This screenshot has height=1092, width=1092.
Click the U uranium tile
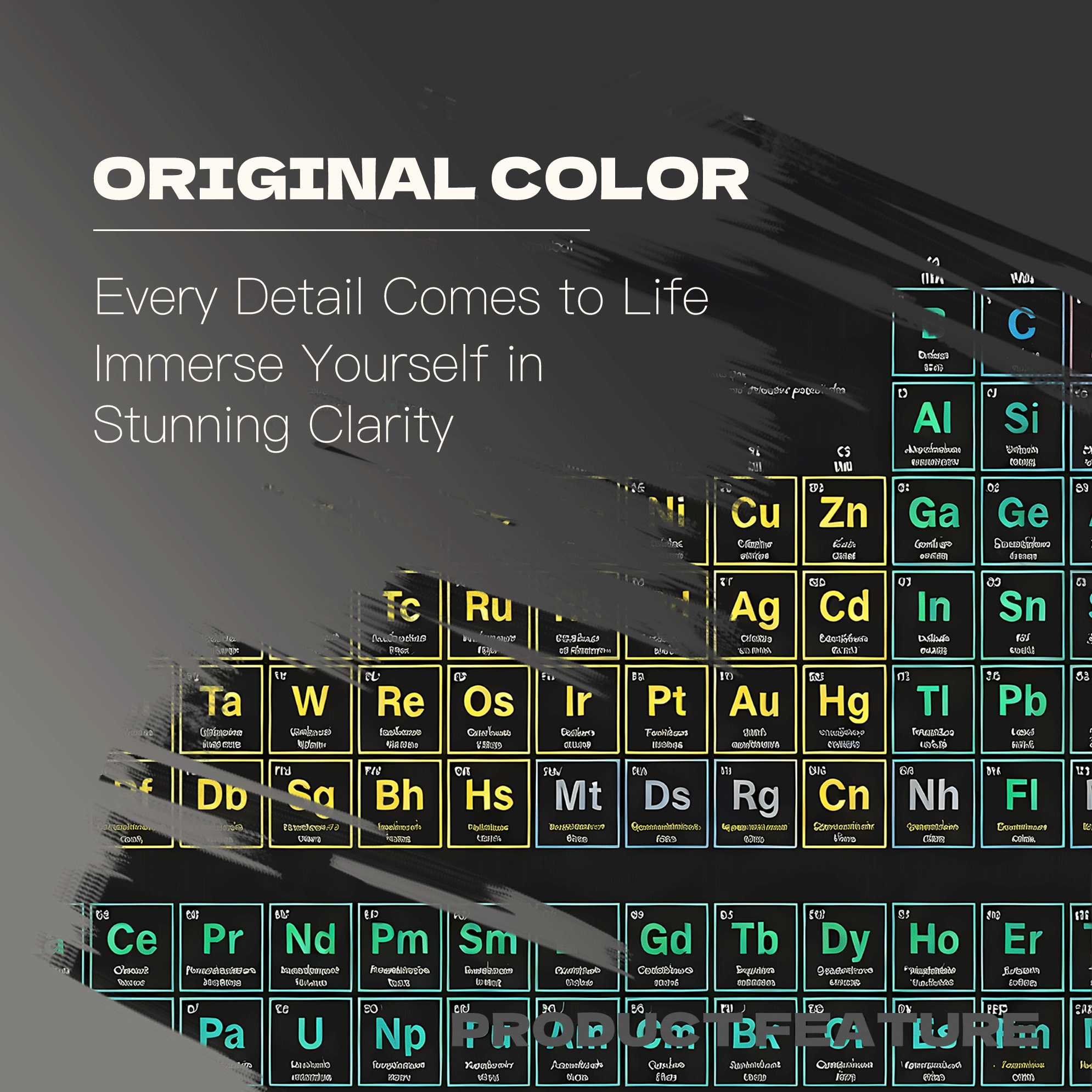pyautogui.click(x=310, y=1042)
